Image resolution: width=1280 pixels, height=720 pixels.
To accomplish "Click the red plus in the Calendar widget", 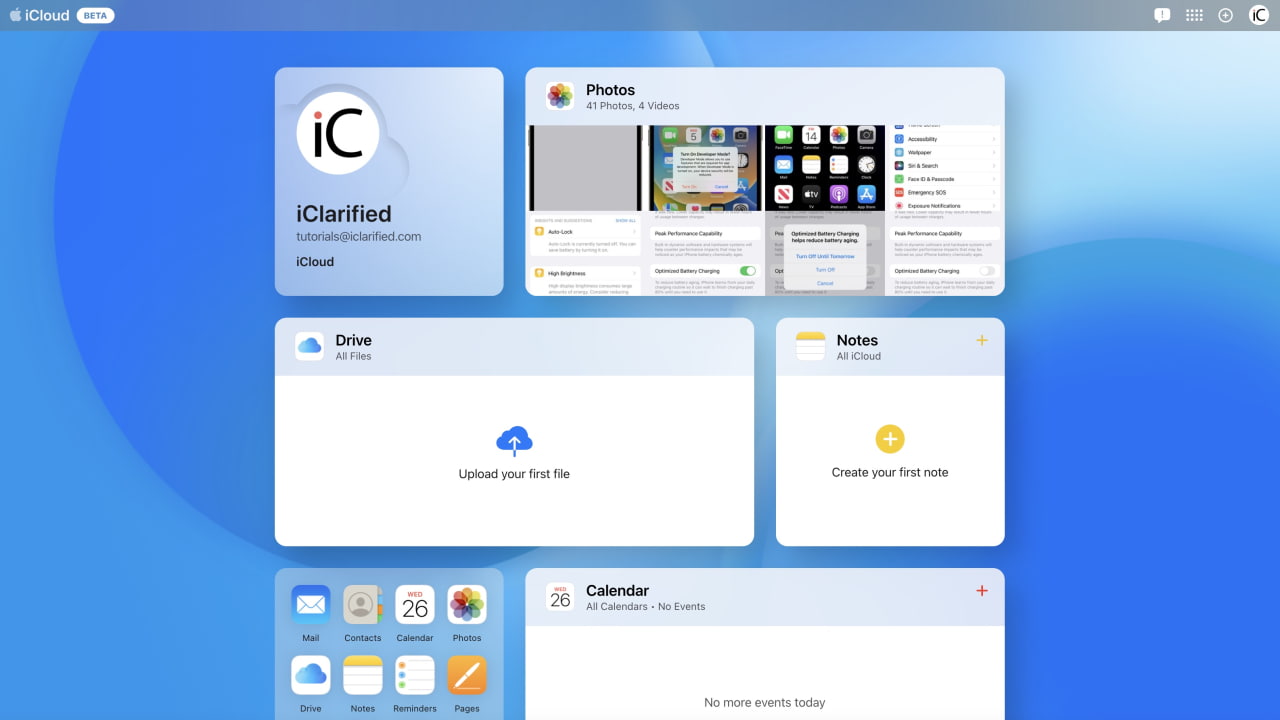I will (981, 590).
